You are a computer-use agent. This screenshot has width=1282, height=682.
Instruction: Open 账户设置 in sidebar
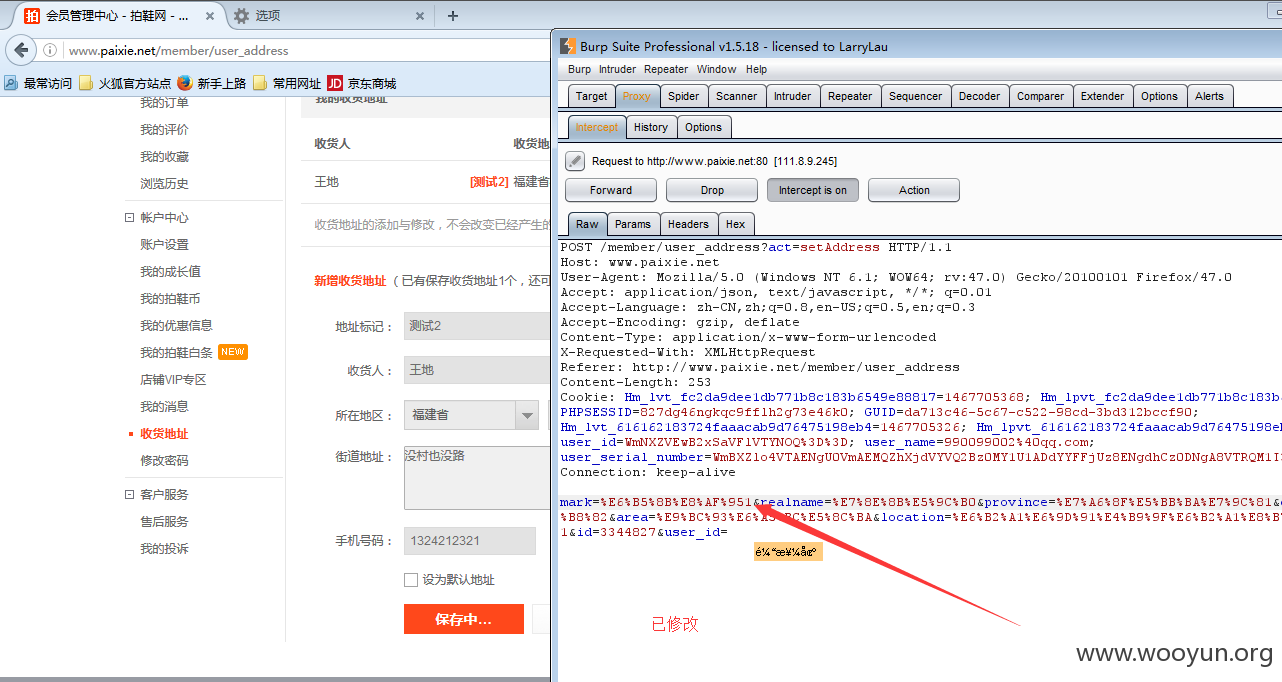tap(164, 244)
